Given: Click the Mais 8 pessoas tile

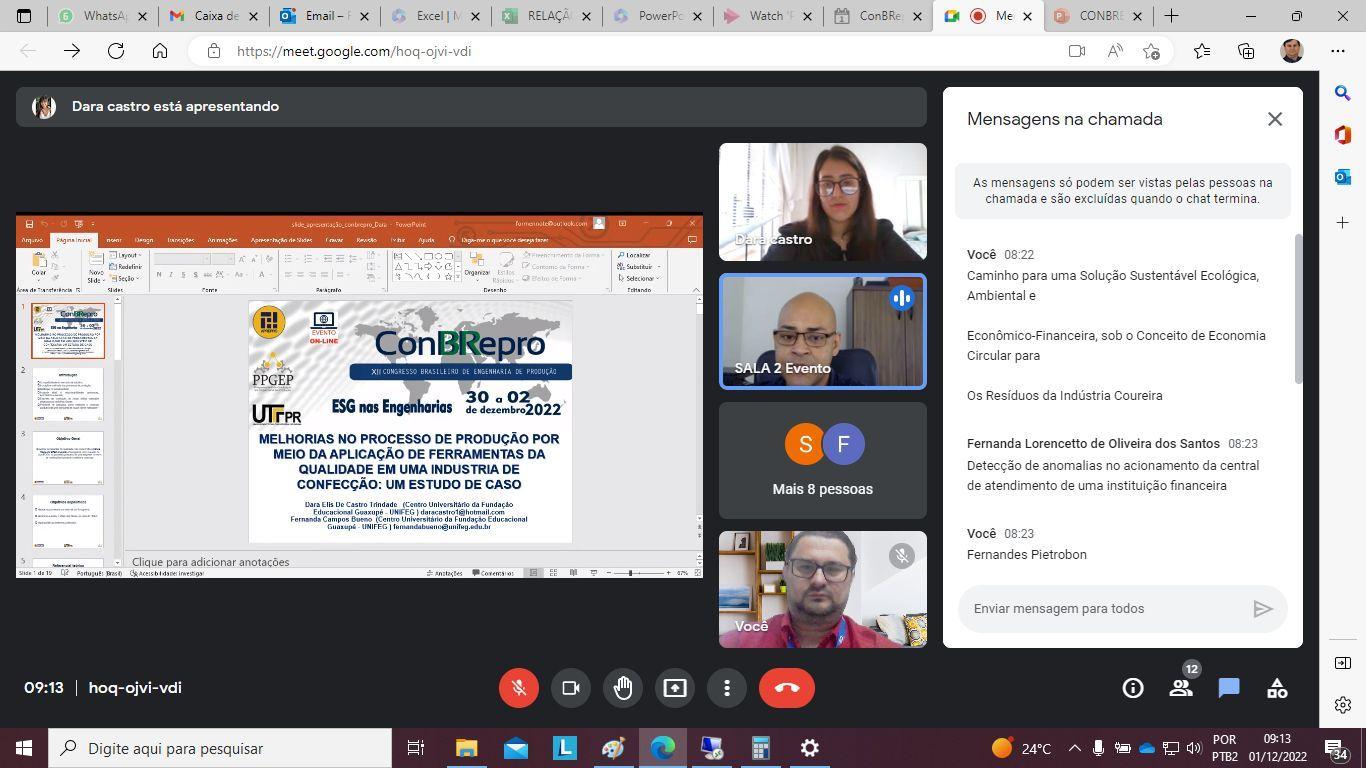Looking at the screenshot, I should pyautogui.click(x=822, y=461).
